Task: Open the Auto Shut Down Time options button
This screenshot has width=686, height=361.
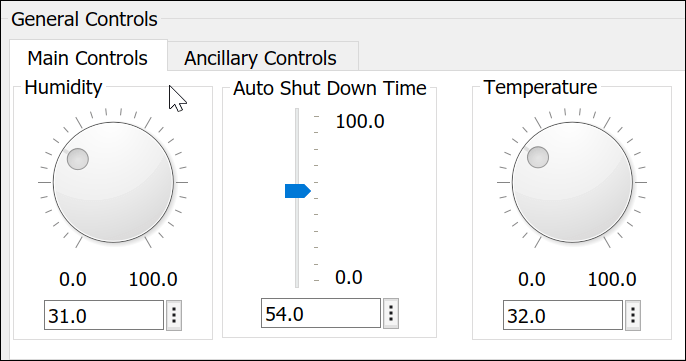Action: (391, 313)
